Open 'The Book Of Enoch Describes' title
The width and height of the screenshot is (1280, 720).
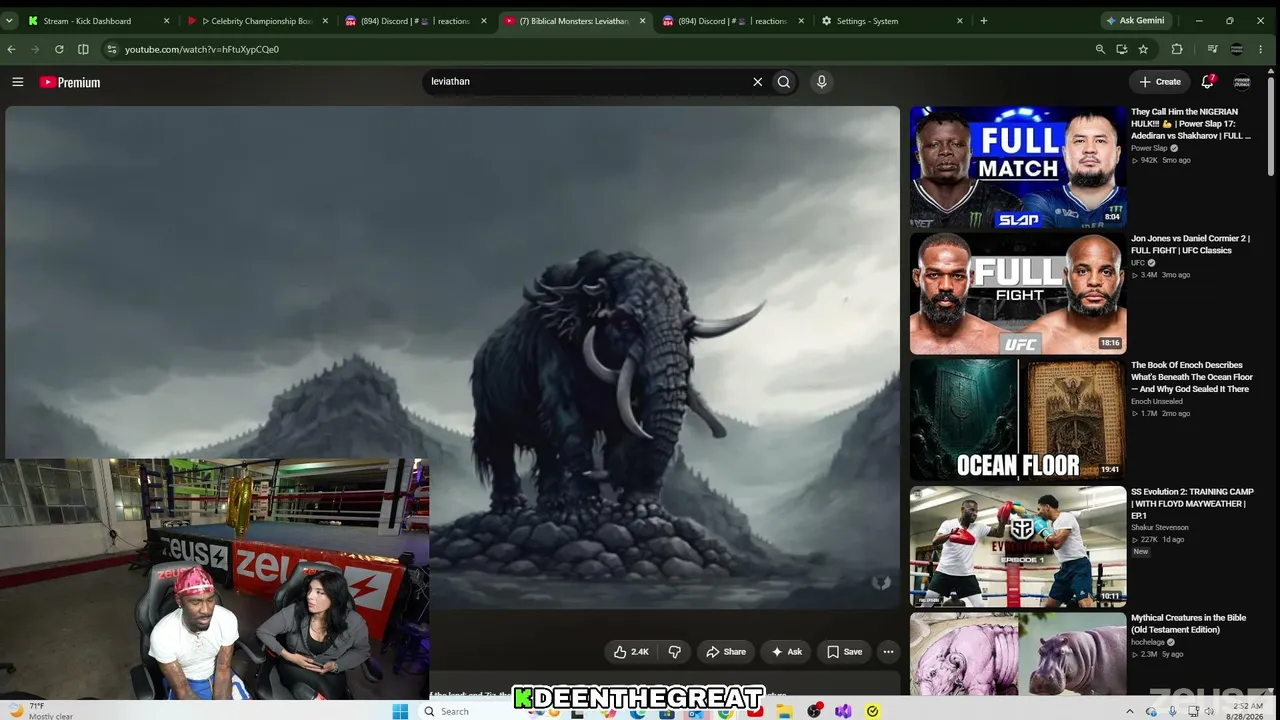pyautogui.click(x=1191, y=377)
